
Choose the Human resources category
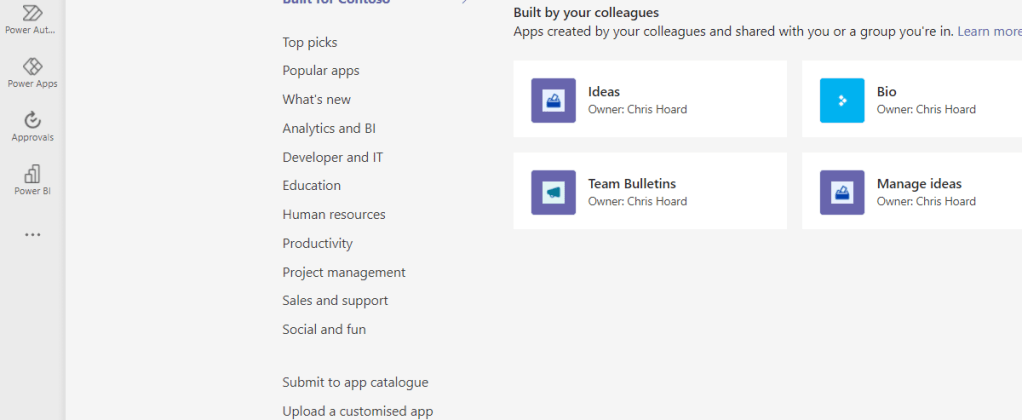tap(334, 214)
